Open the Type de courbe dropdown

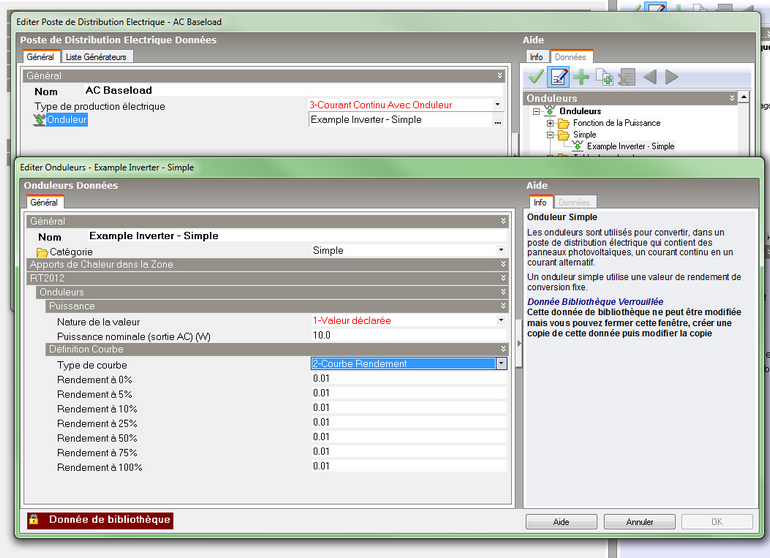pyautogui.click(x=501, y=364)
